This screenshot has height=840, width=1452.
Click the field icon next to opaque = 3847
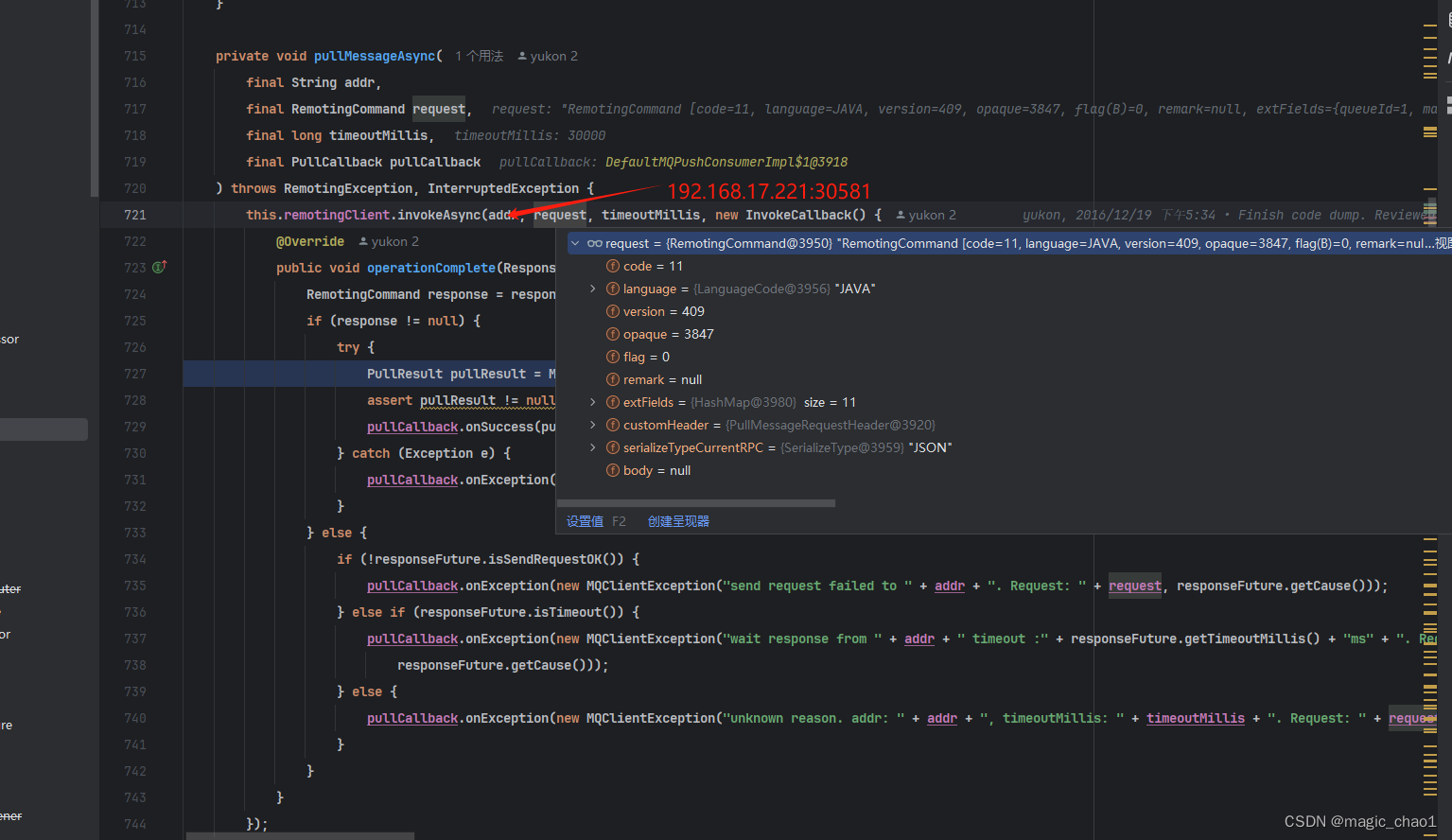pyautogui.click(x=613, y=334)
